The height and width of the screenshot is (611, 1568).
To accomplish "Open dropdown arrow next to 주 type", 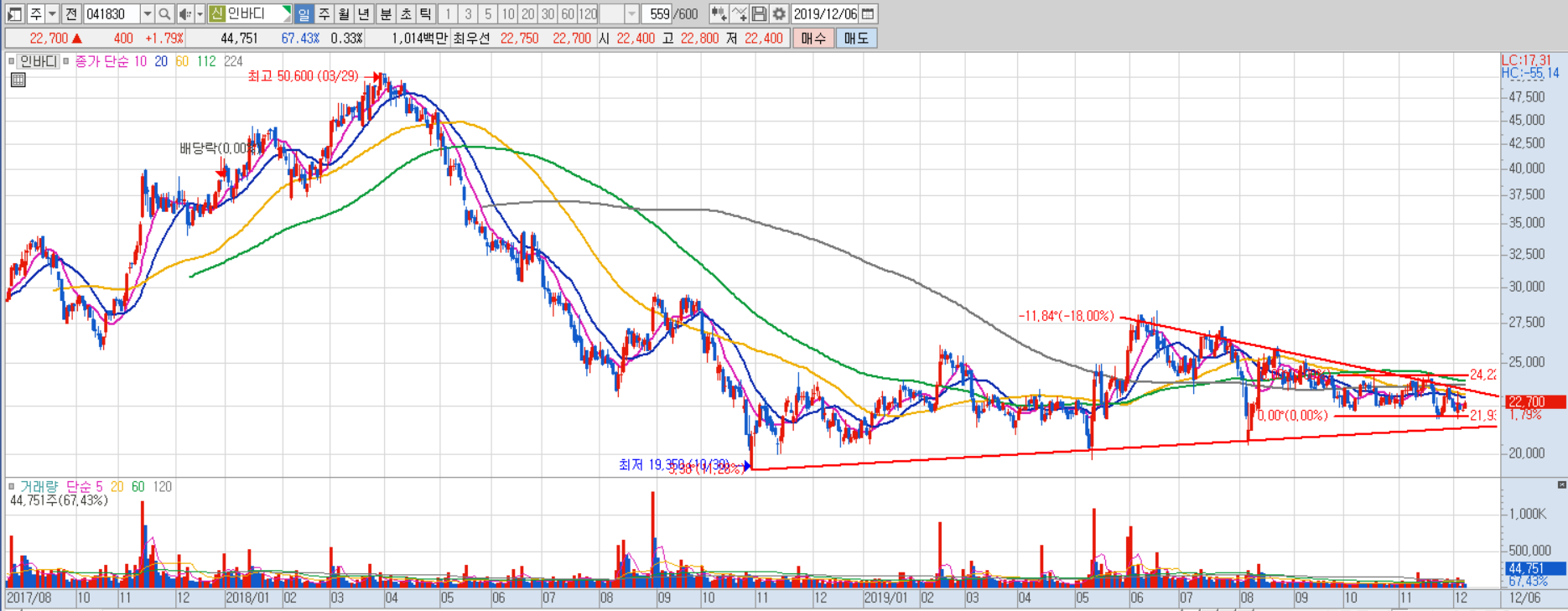I will pos(52,13).
